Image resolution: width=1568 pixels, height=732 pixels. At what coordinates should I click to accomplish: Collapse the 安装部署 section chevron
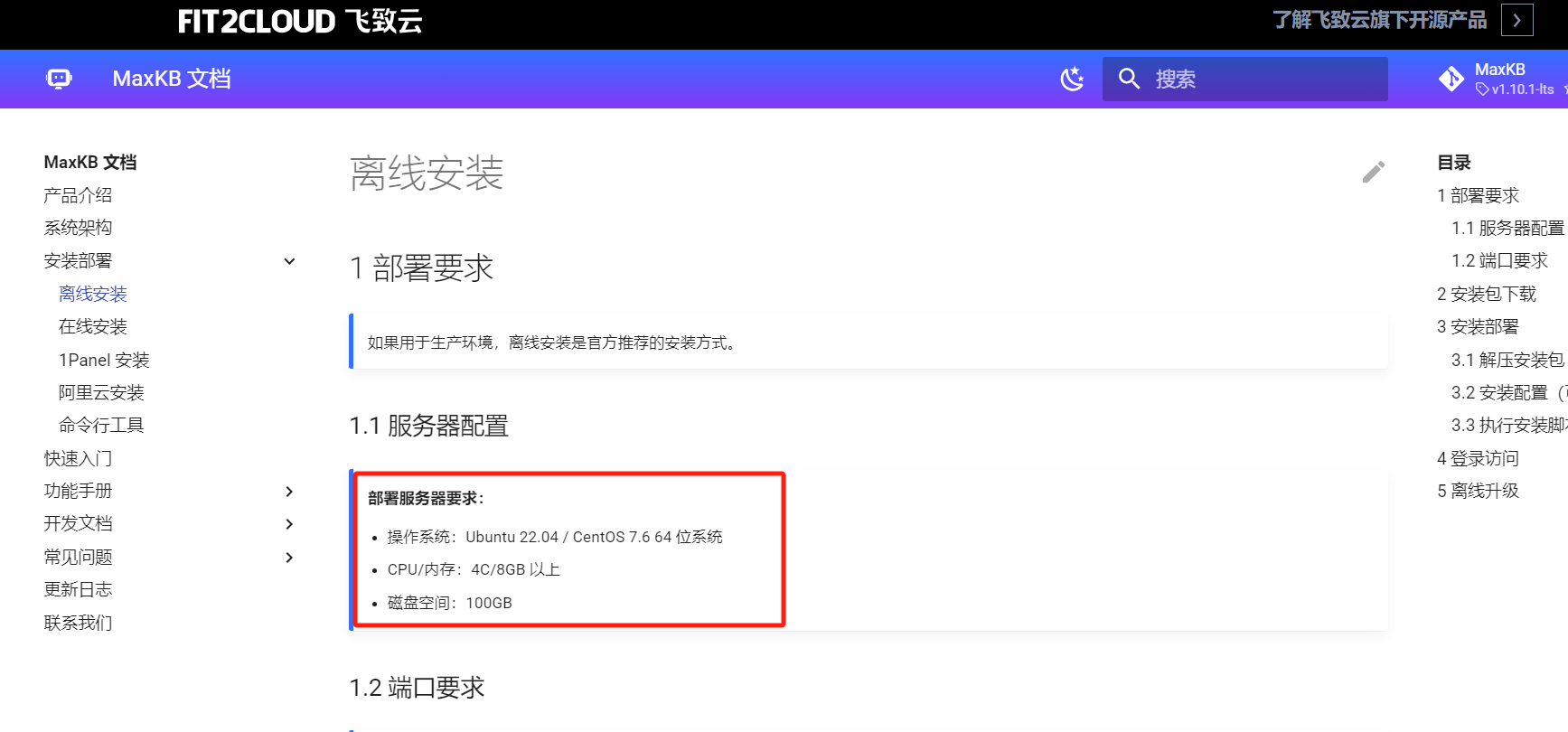pyautogui.click(x=289, y=261)
